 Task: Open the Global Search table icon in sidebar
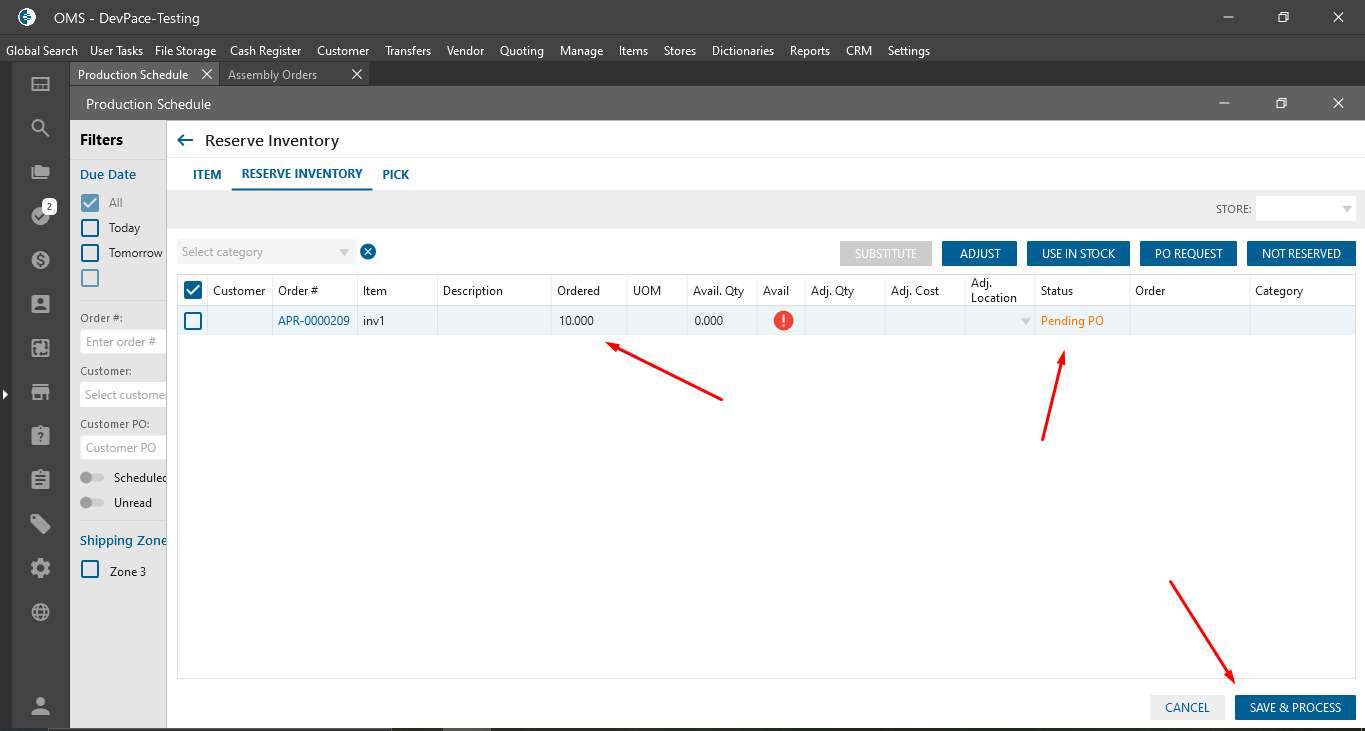click(40, 84)
